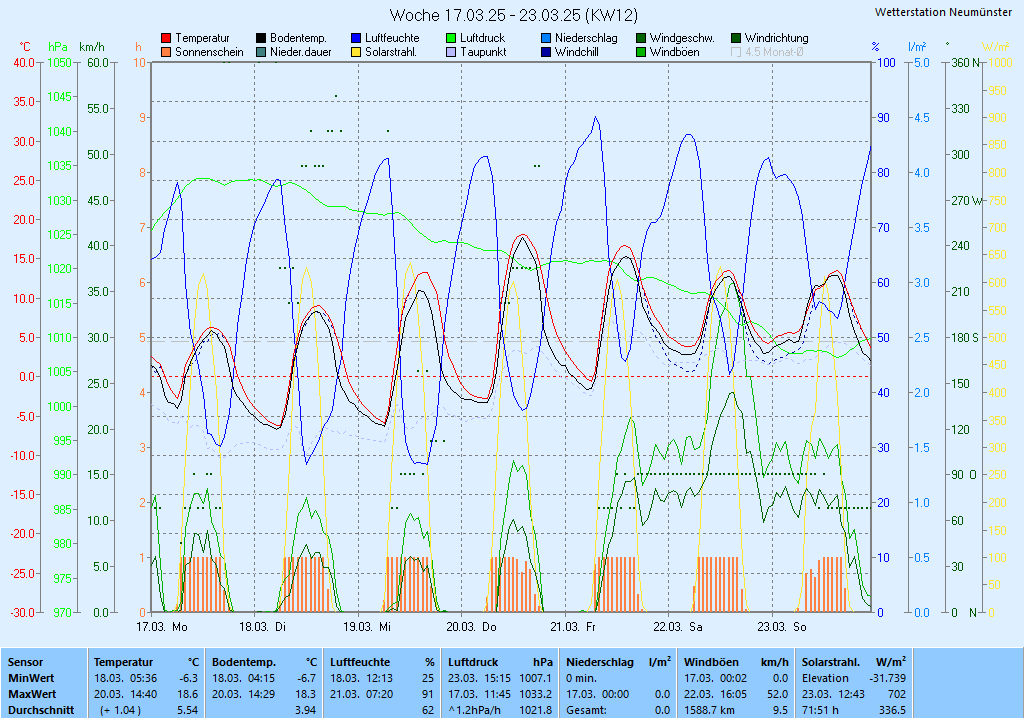Click the Wetterstation Neumünster label
The width and height of the screenshot is (1024, 718).
(943, 12)
